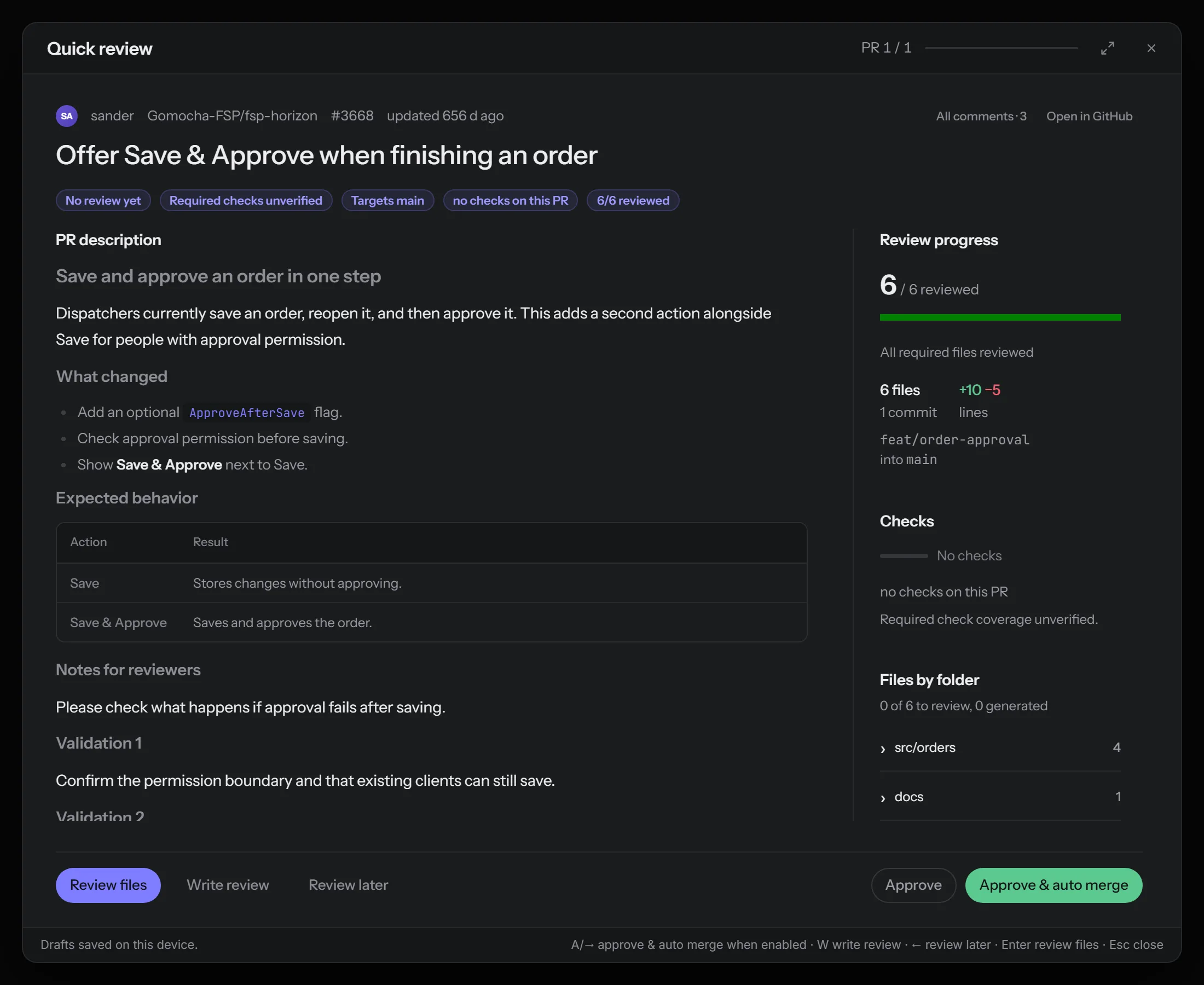Click '0 of 6 to review, 0 generated'

[x=963, y=706]
